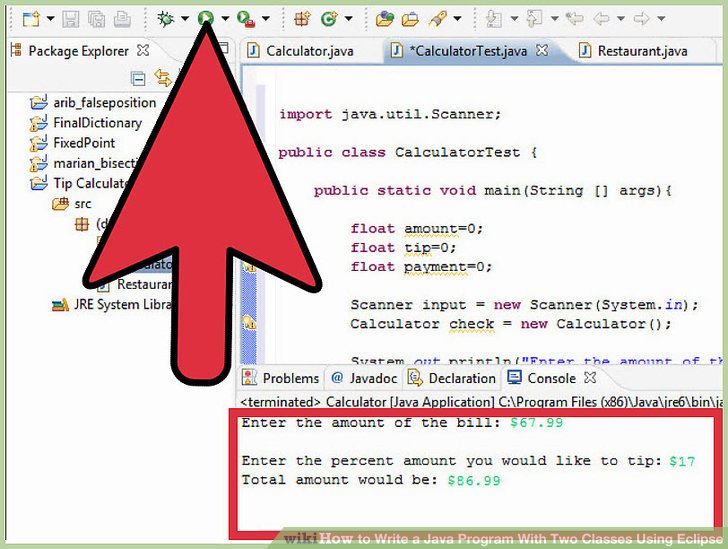Click the Open Type icon
Viewport: 728px width, 549px height.
tap(385, 19)
